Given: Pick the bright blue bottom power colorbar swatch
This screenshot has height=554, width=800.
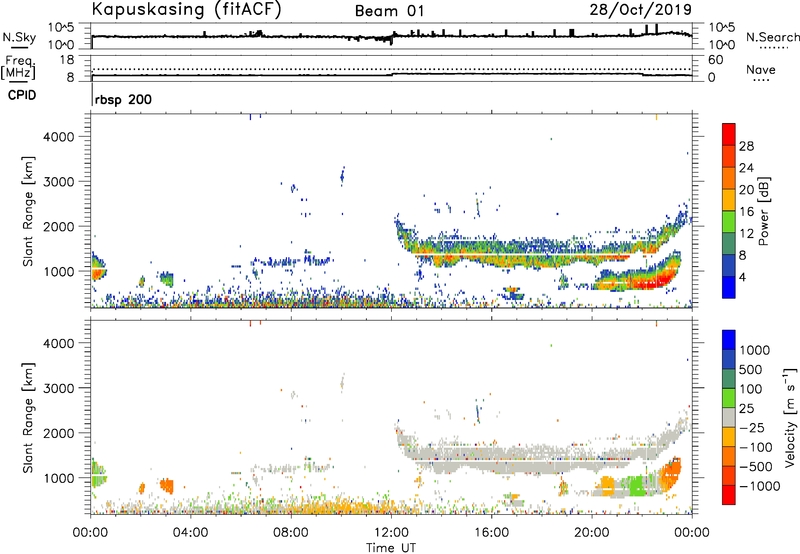Looking at the screenshot, I should pos(729,288).
